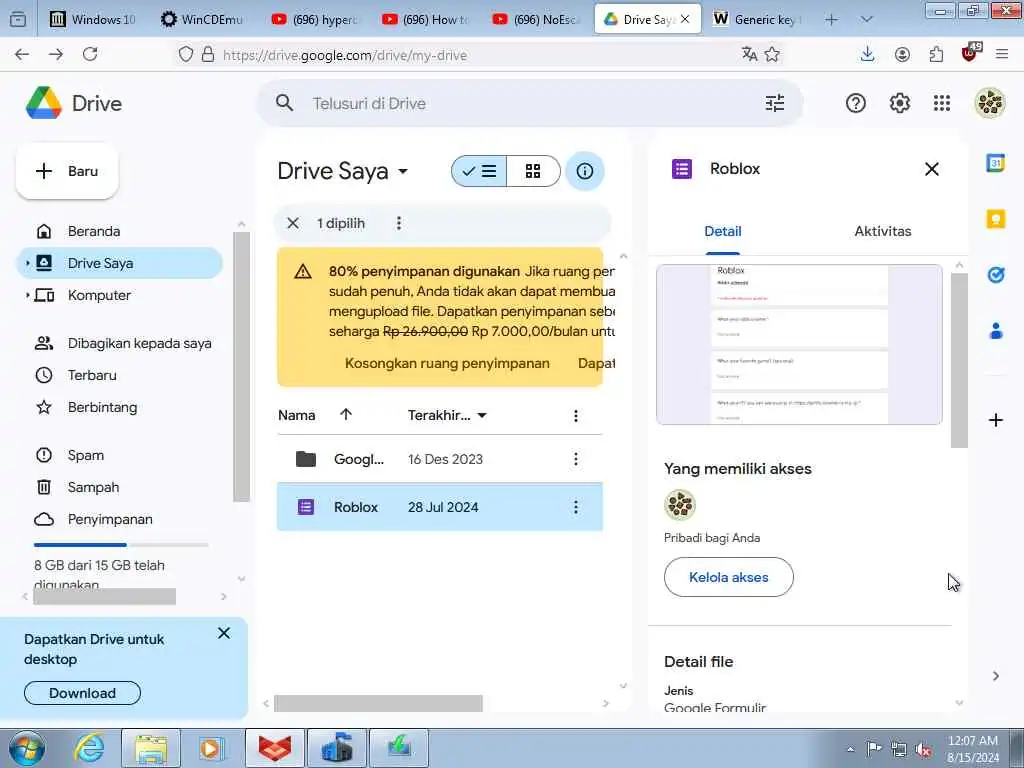1024x768 pixels.
Task: Open the browser extensions puzzle icon
Action: point(936,55)
